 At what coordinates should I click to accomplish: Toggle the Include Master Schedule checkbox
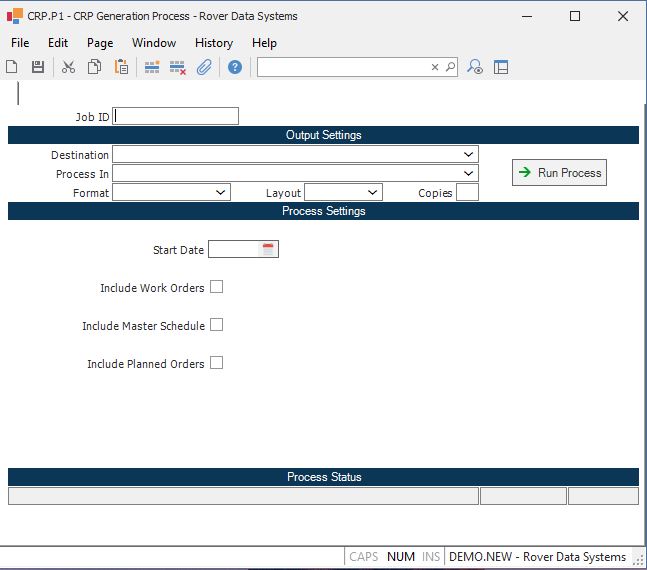pyautogui.click(x=216, y=325)
